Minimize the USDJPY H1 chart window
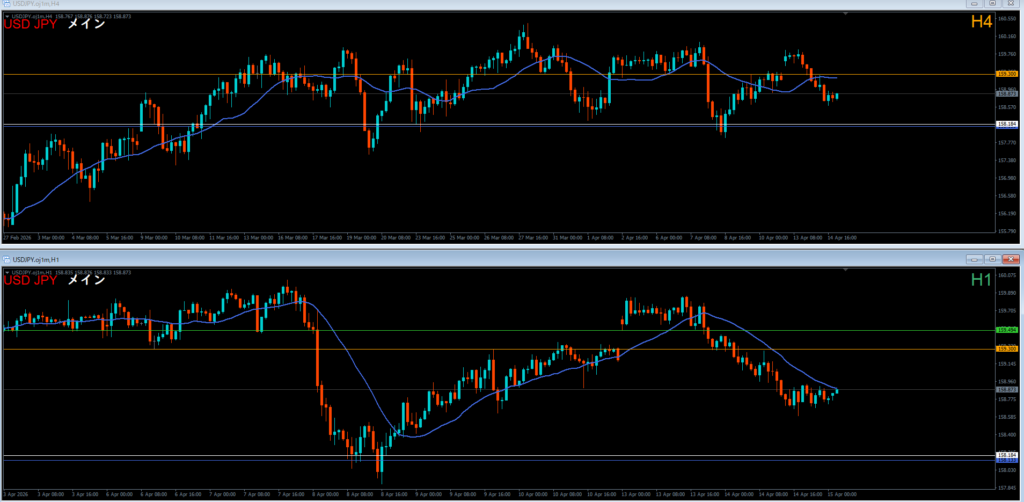The image size is (1024, 502). 974,259
